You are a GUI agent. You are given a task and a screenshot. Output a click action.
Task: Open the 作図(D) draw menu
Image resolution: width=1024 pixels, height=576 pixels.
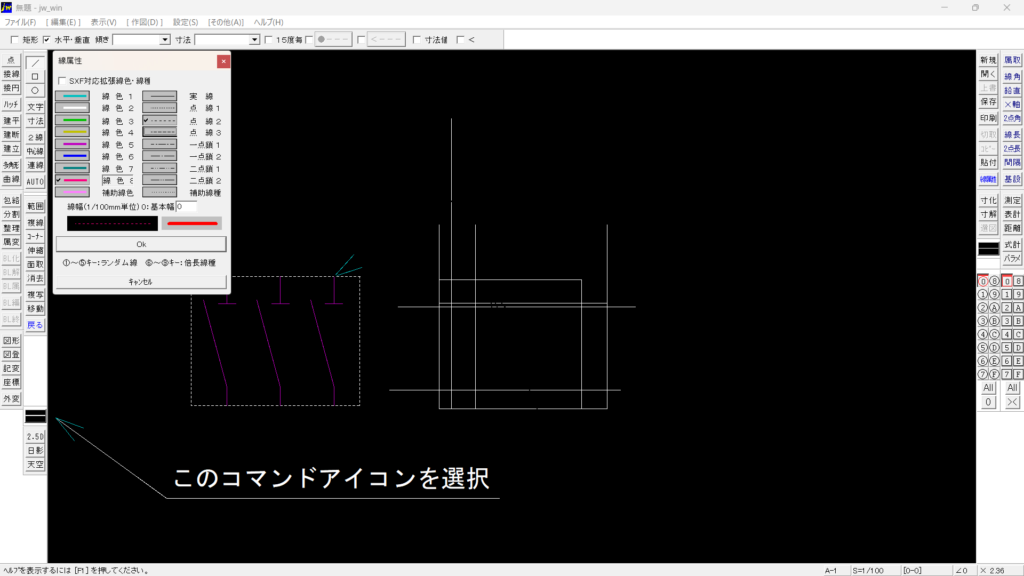coord(144,22)
